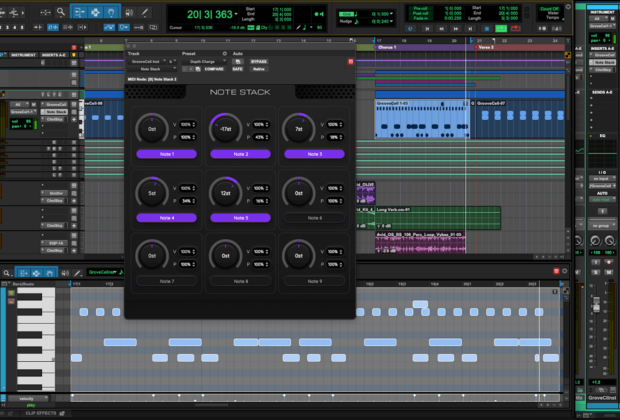
Task: Toggle Note 2 button off
Action: (240, 154)
